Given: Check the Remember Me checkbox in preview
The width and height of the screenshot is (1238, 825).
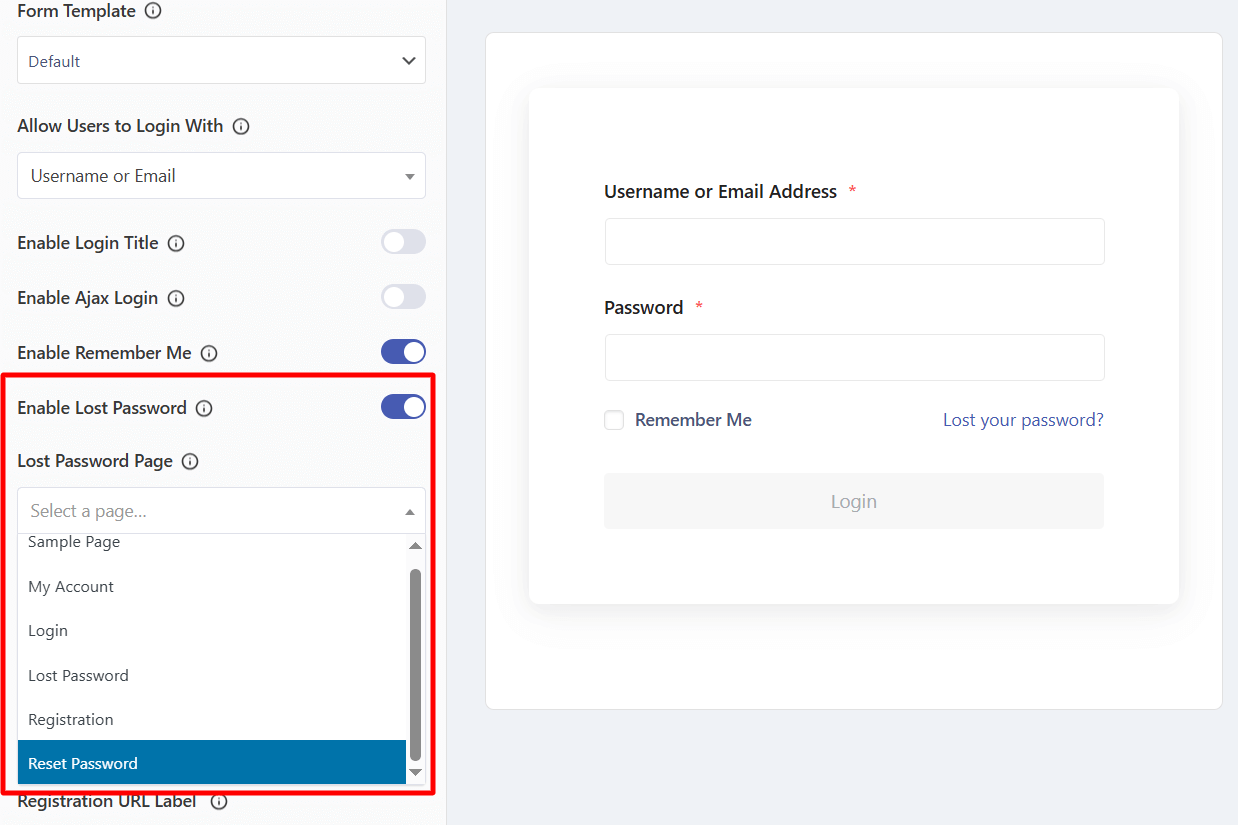Looking at the screenshot, I should tap(614, 420).
